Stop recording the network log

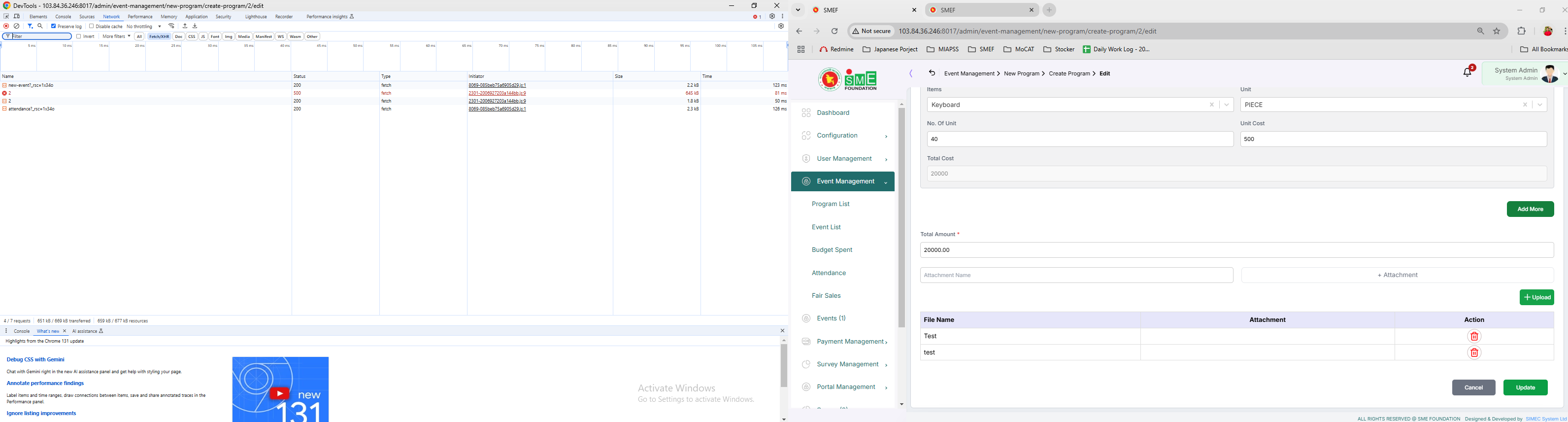tap(6, 26)
